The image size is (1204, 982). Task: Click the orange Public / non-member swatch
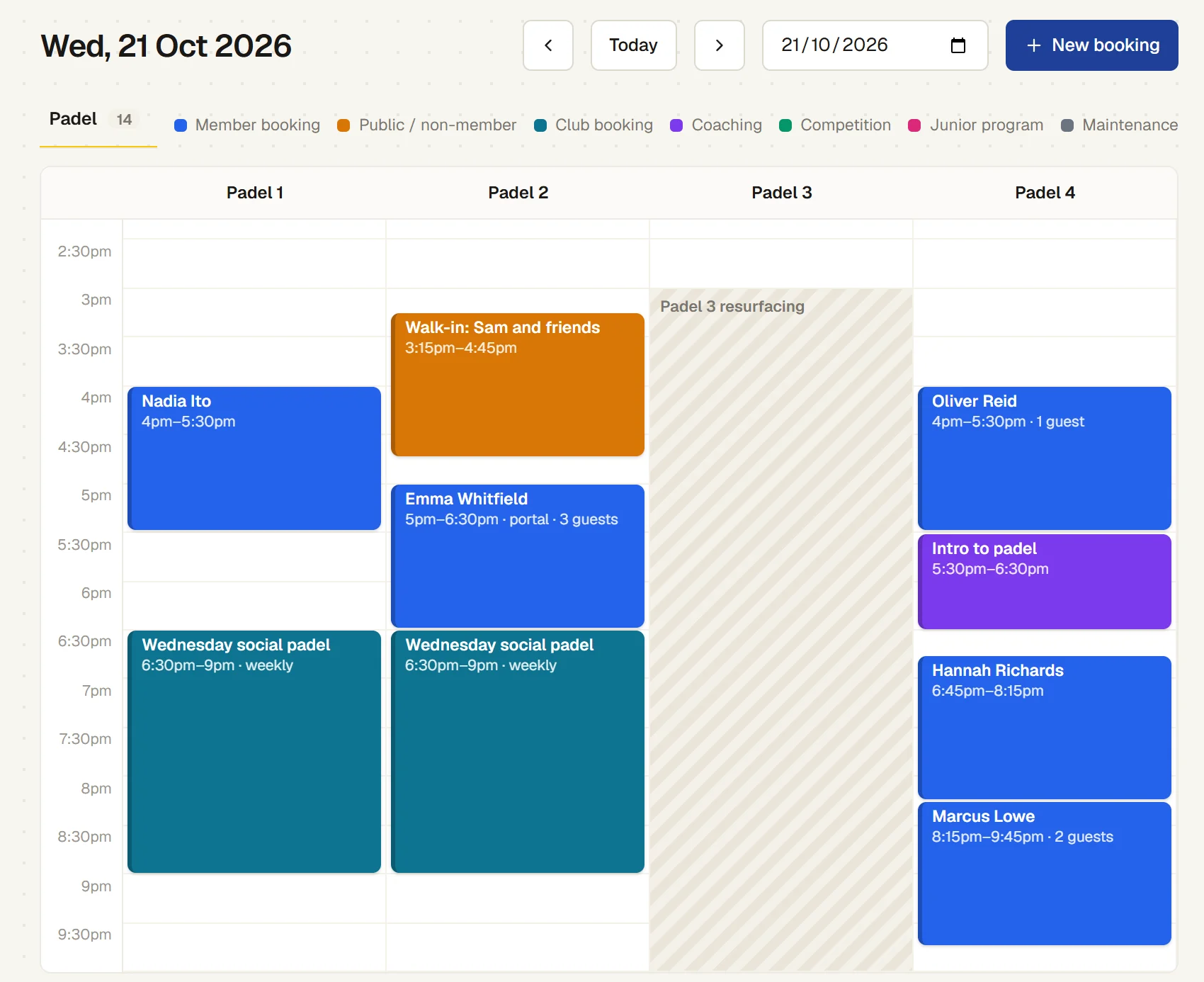coord(343,125)
